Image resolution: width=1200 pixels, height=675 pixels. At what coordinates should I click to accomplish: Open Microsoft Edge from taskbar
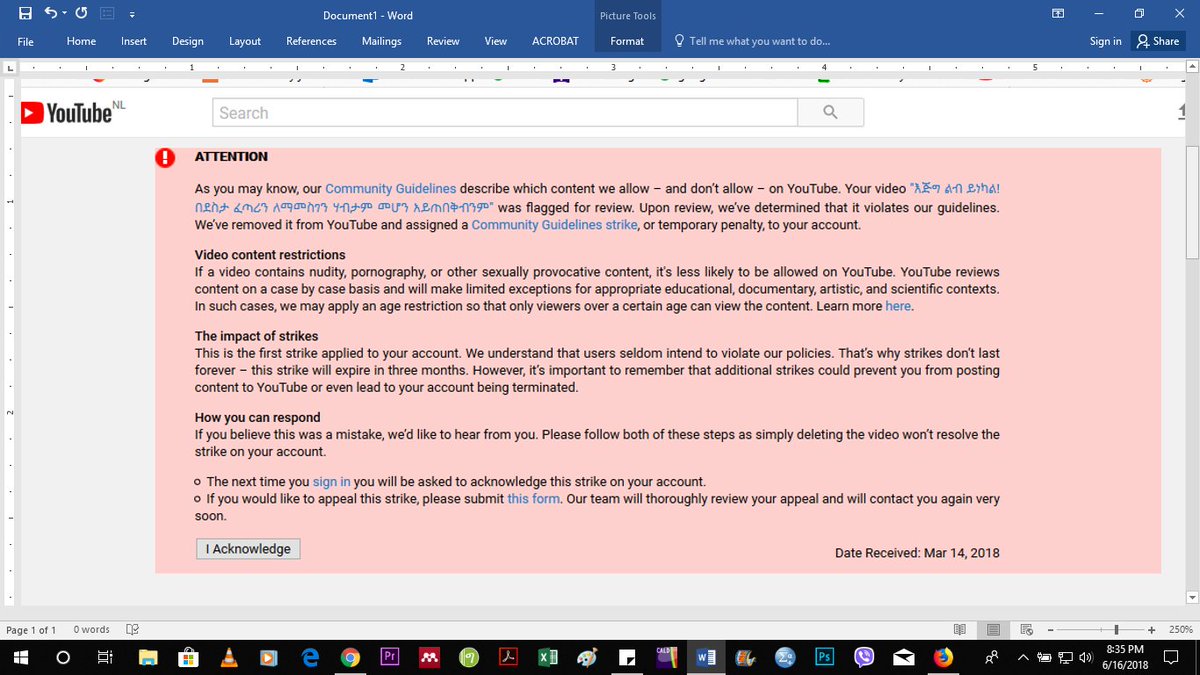click(x=310, y=658)
